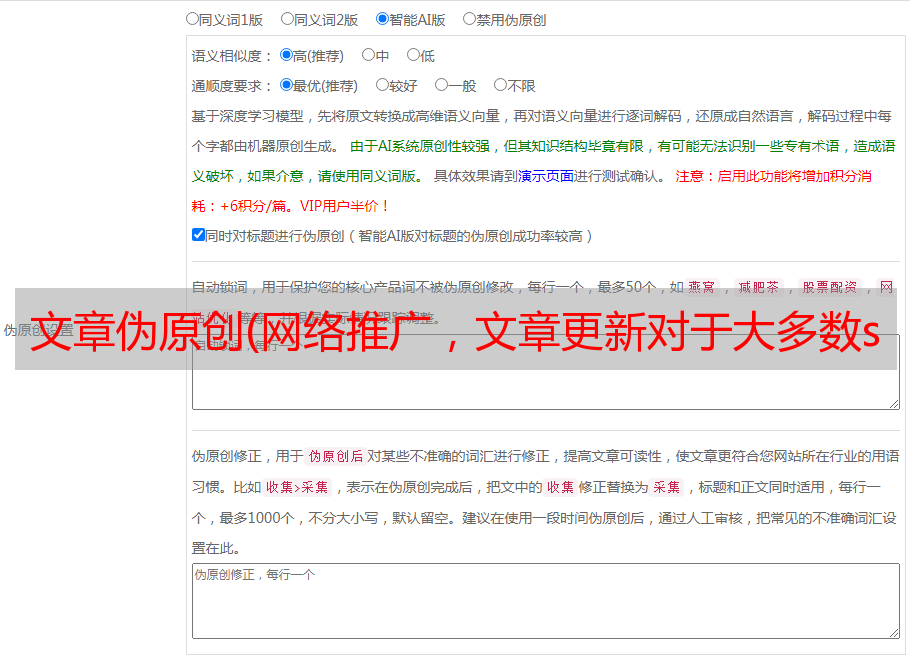
Task: Grab the resize handle of 伪原创修正 textarea
Action: pyautogui.click(x=894, y=633)
